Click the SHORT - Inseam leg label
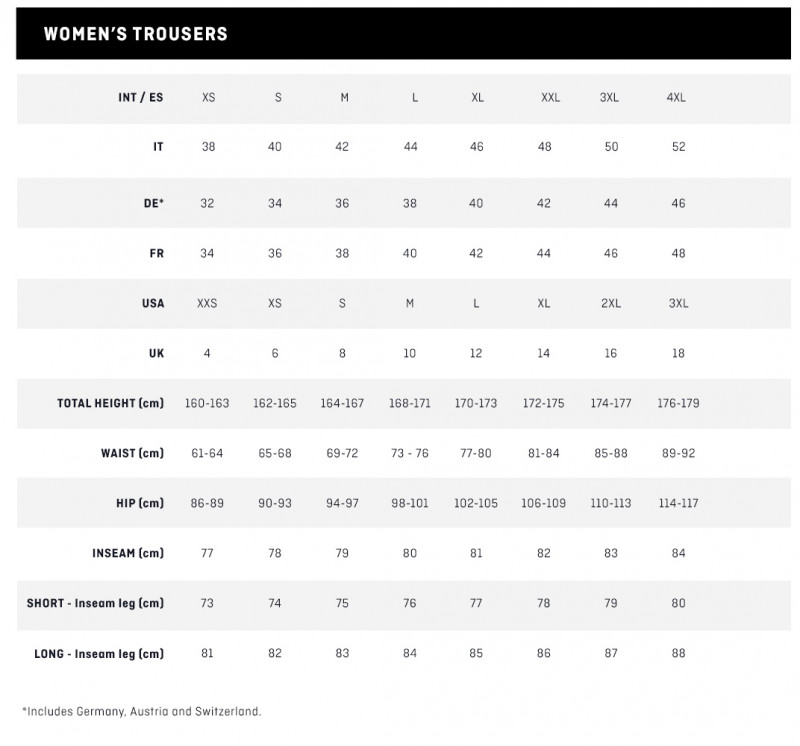Viewport: 800px width, 746px height. tap(95, 603)
